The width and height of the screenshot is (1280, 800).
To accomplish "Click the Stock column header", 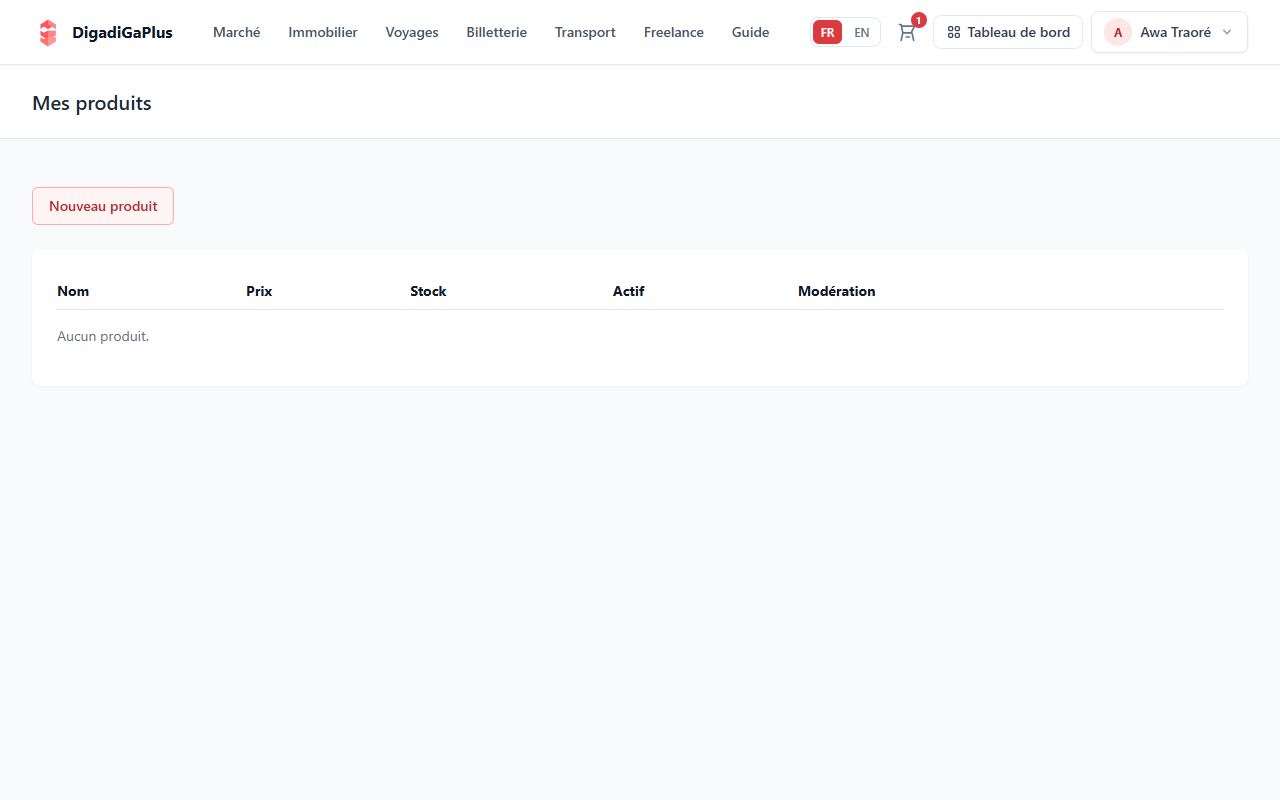I will click(428, 291).
